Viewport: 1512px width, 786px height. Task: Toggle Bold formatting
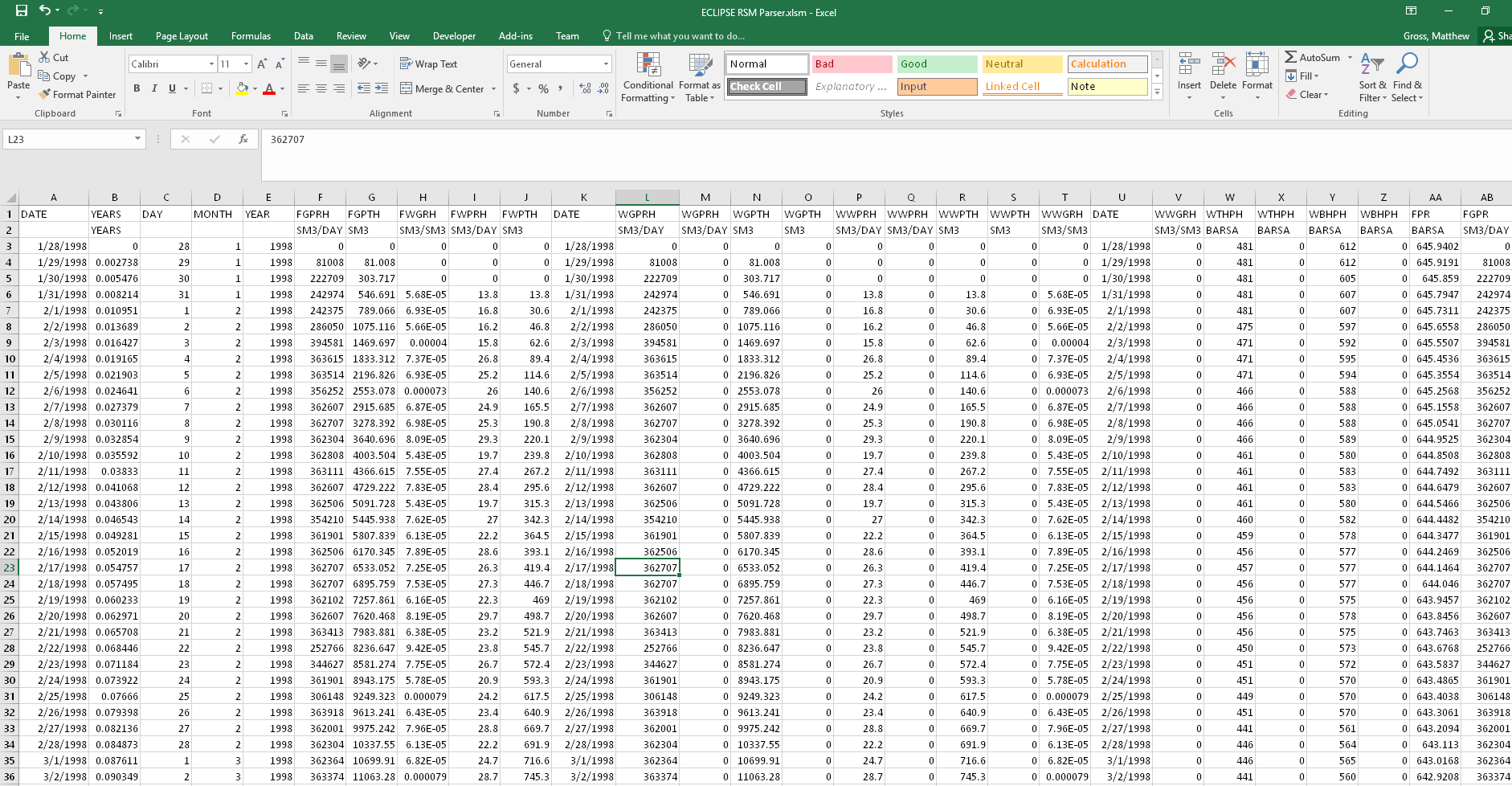137,88
